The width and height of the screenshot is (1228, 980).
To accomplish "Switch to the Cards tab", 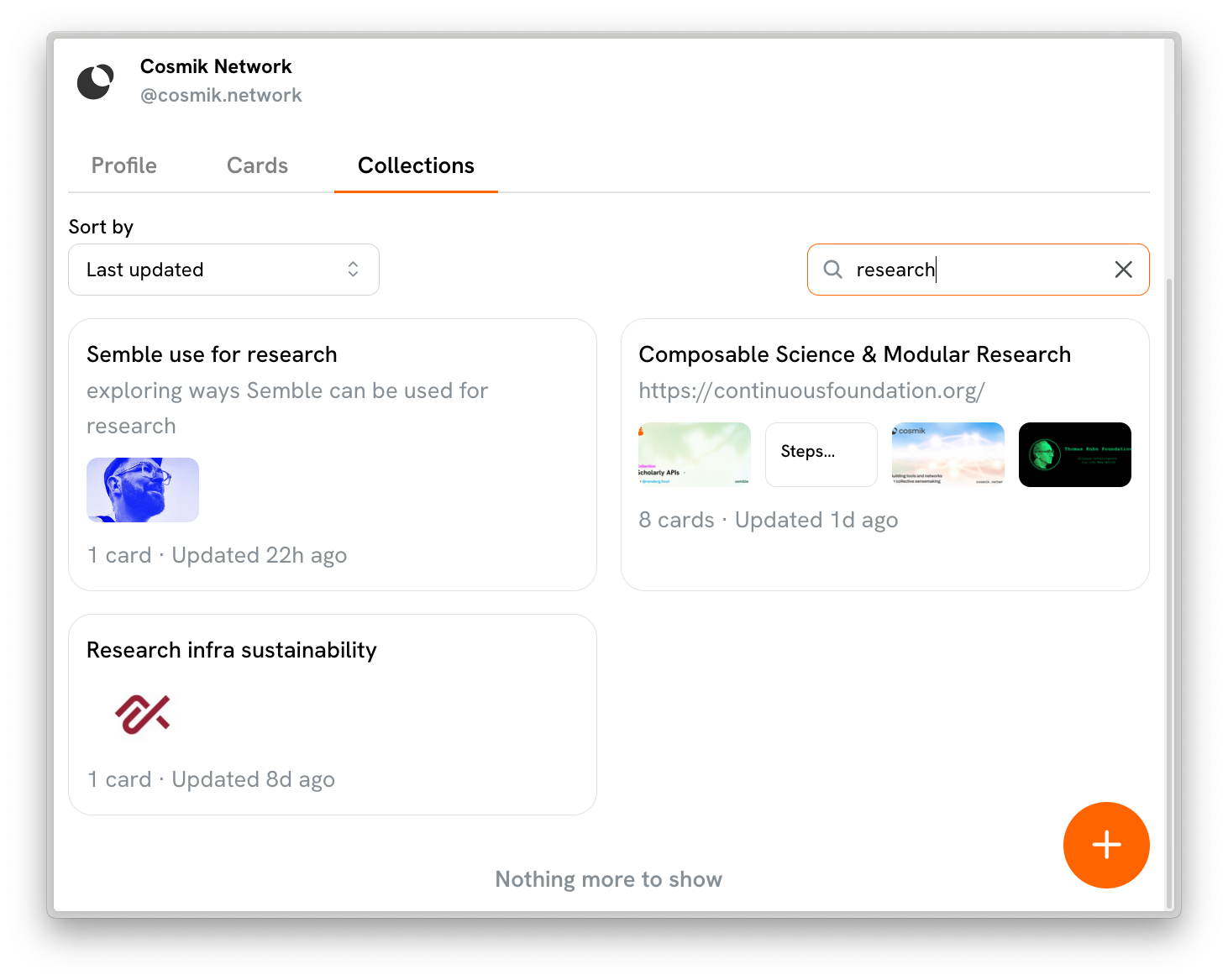I will (x=257, y=165).
